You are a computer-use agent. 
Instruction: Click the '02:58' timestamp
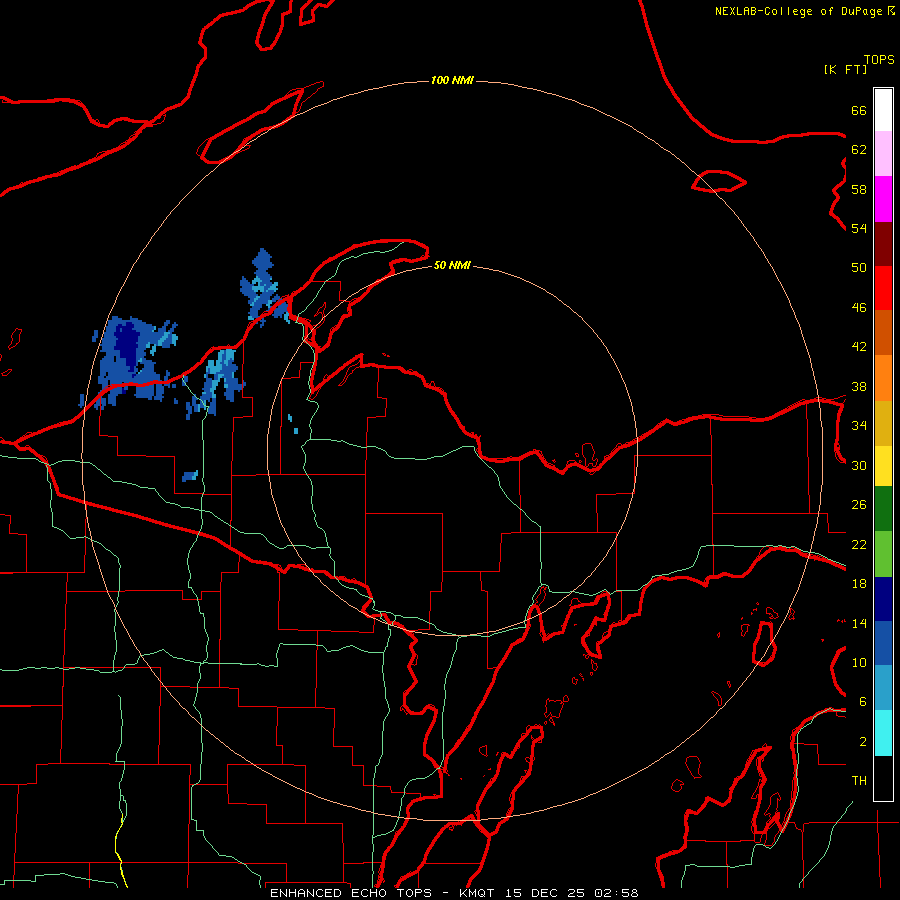(x=615, y=893)
